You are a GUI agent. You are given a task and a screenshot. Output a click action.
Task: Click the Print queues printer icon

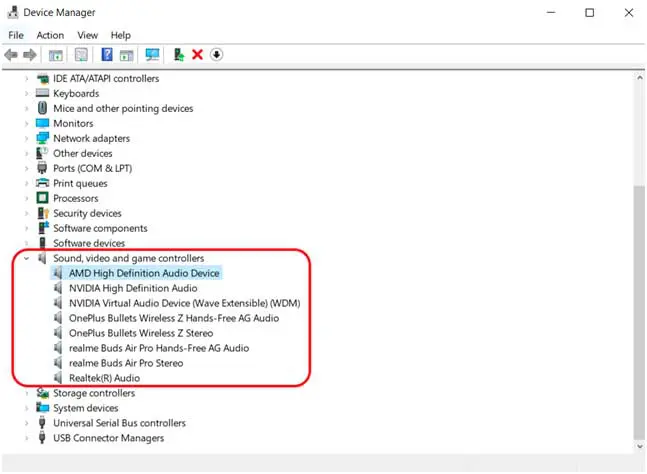42,183
